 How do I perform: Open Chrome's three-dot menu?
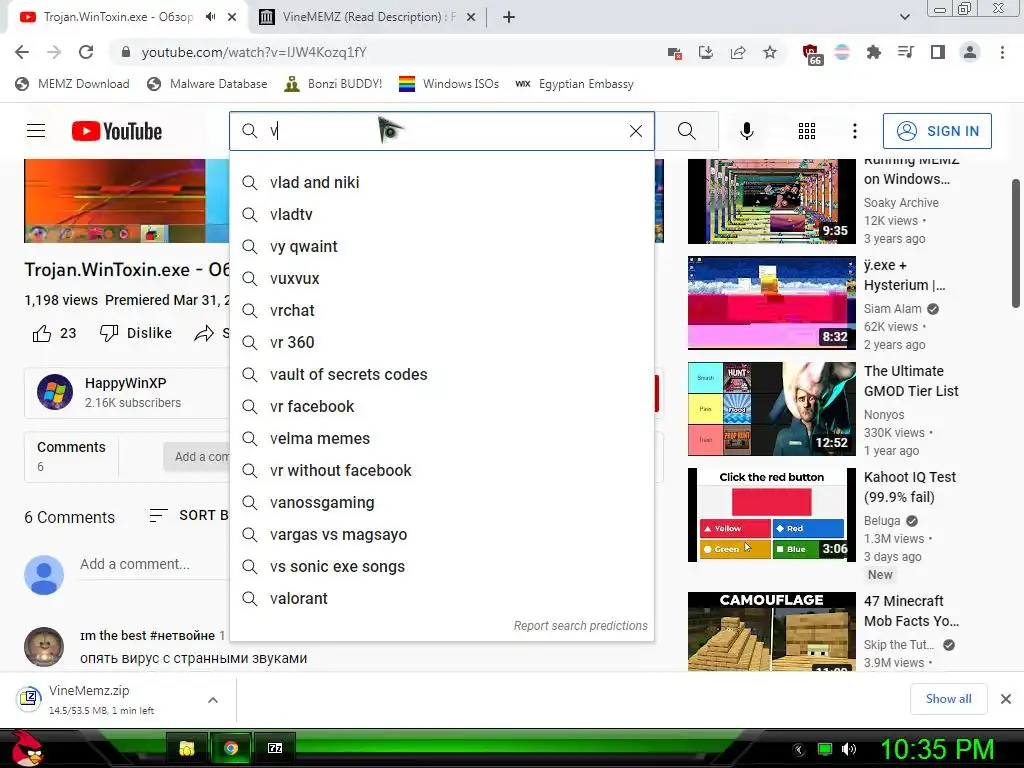[1002, 52]
